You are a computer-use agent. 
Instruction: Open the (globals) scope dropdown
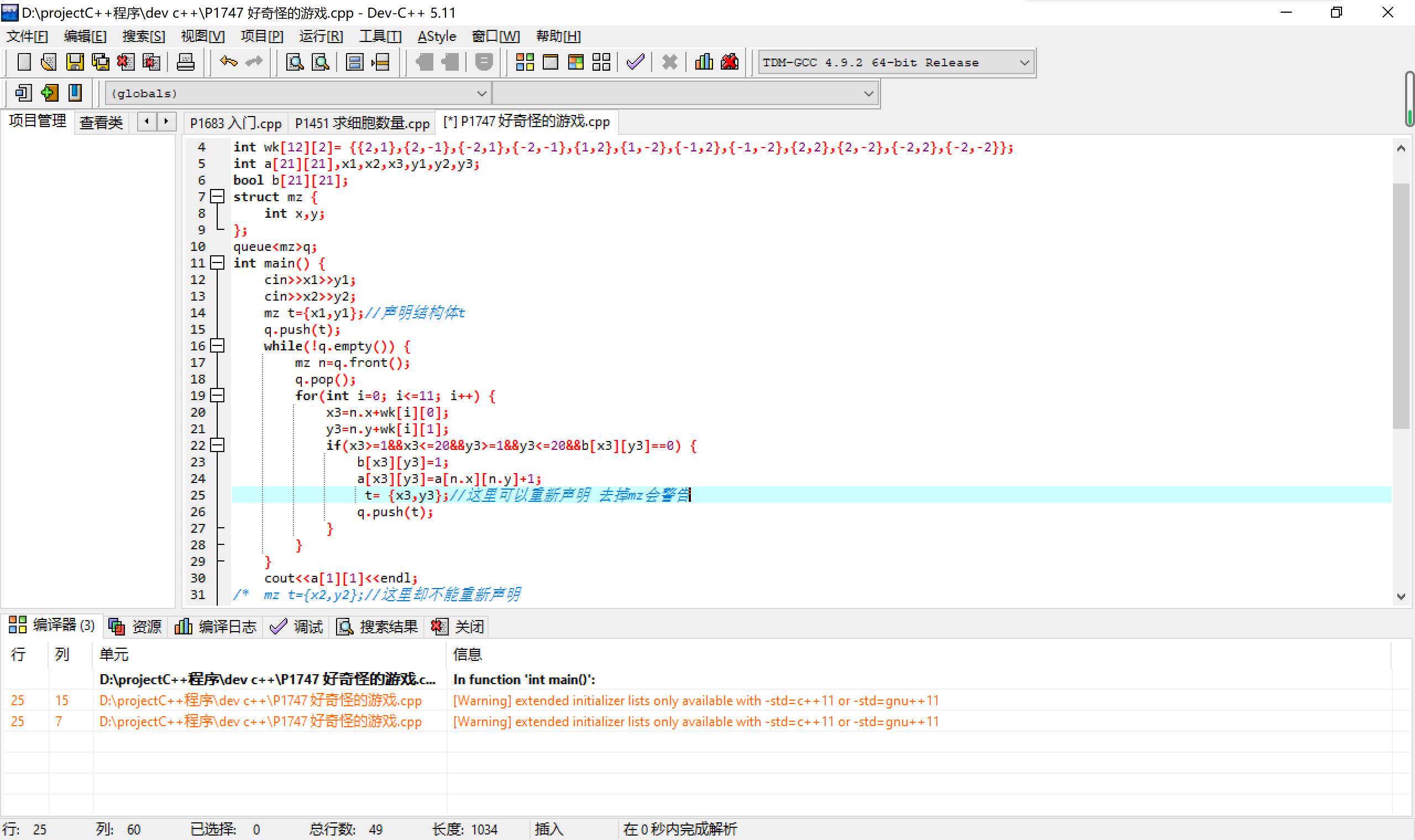(x=298, y=93)
